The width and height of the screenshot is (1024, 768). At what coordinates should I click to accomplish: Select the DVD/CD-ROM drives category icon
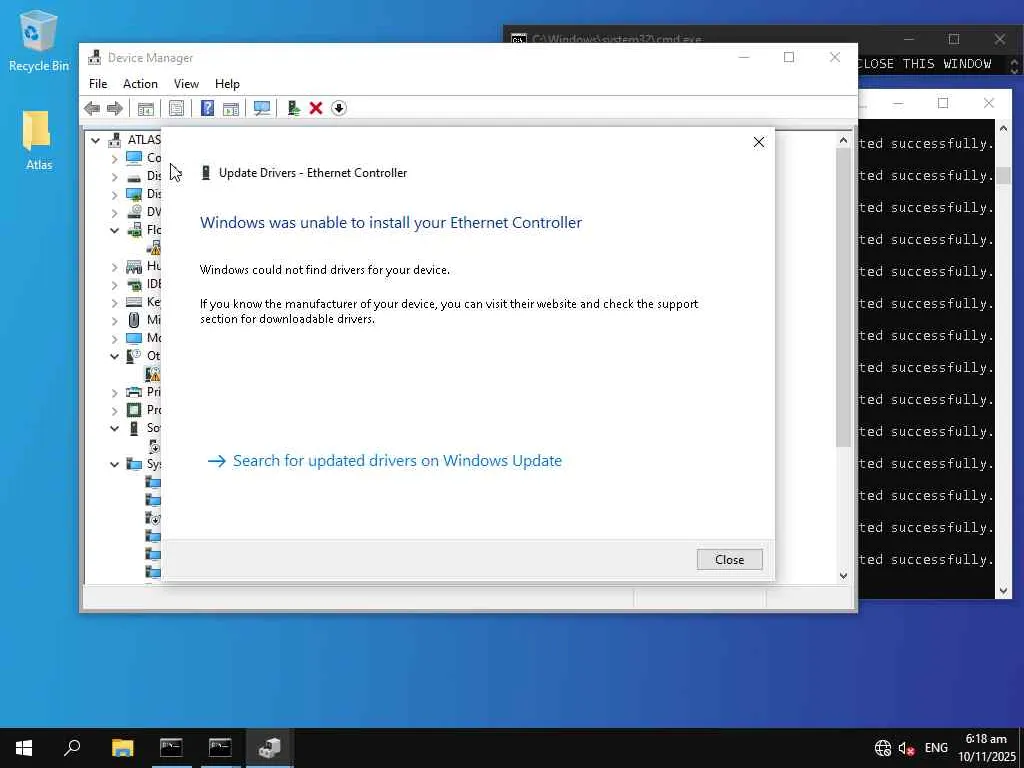pyautogui.click(x=134, y=212)
